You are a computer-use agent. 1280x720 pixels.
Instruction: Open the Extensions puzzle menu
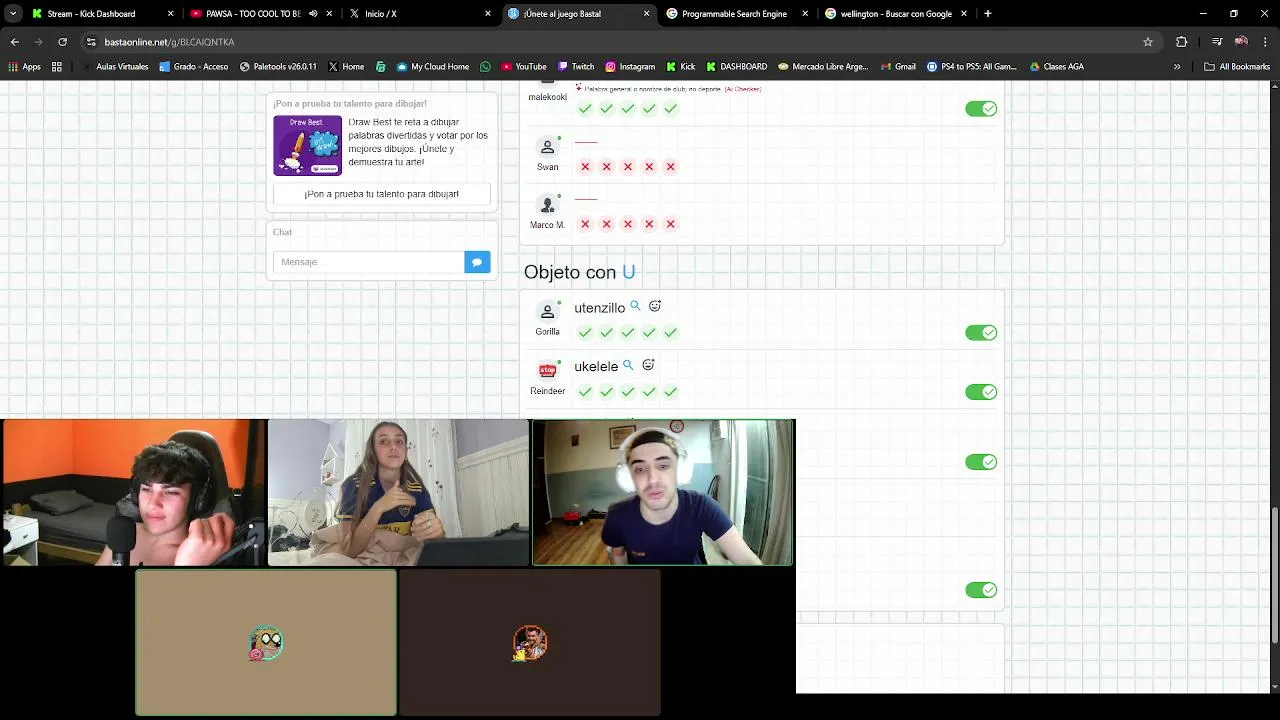(1182, 42)
